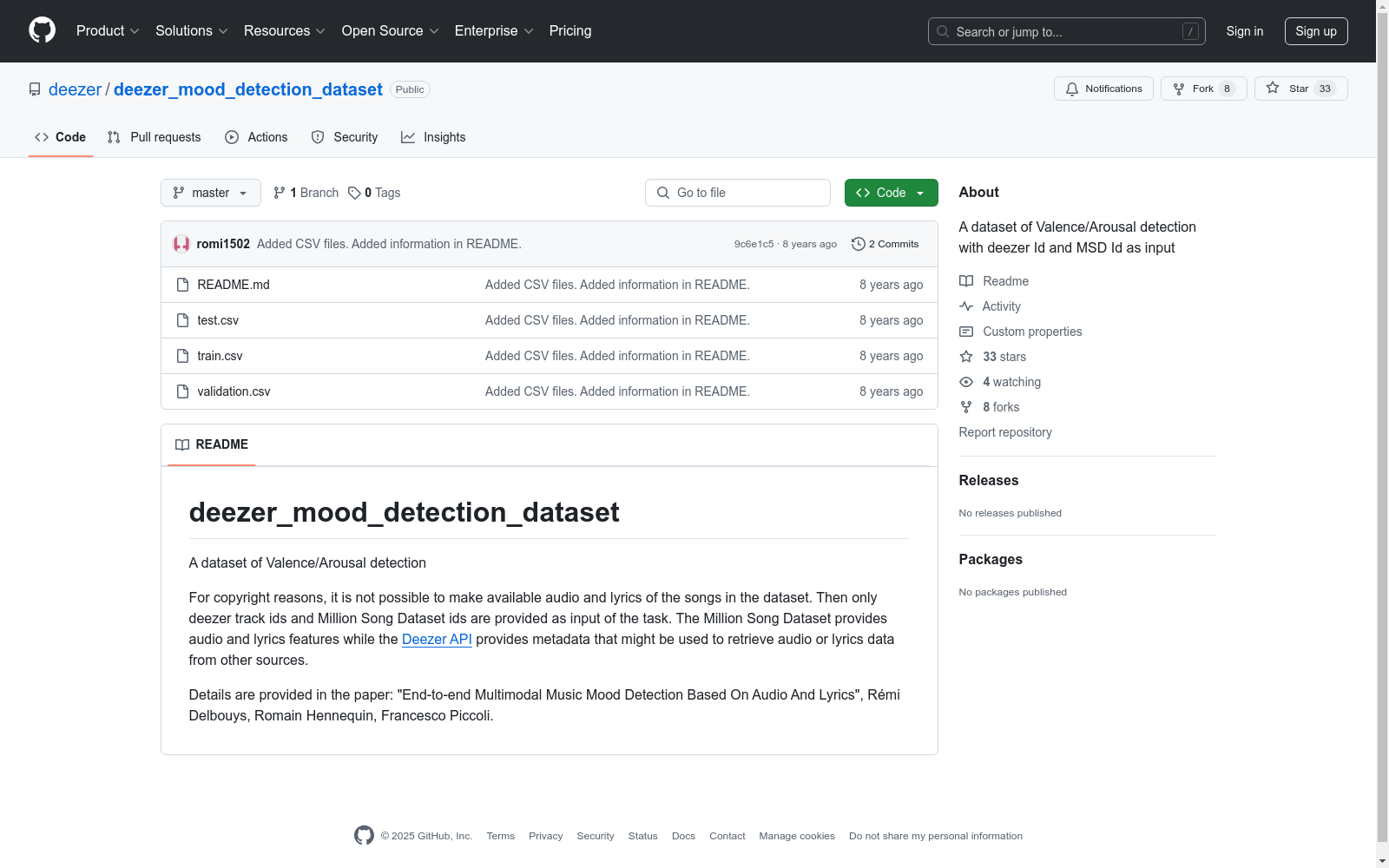Fork this repository
The image size is (1389, 868).
pos(1203,89)
